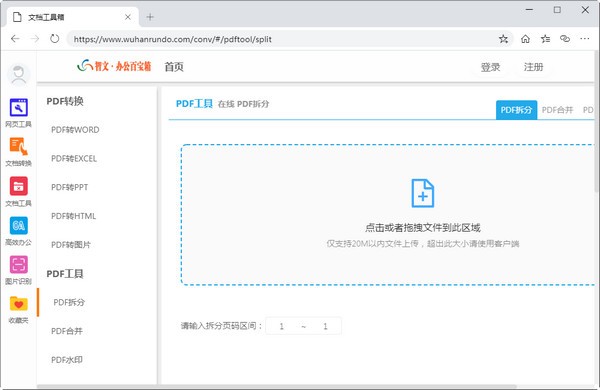Click the 点击或者拖拽文件到此区域 upload area
Viewport: 600px width, 390px height.
point(388,215)
